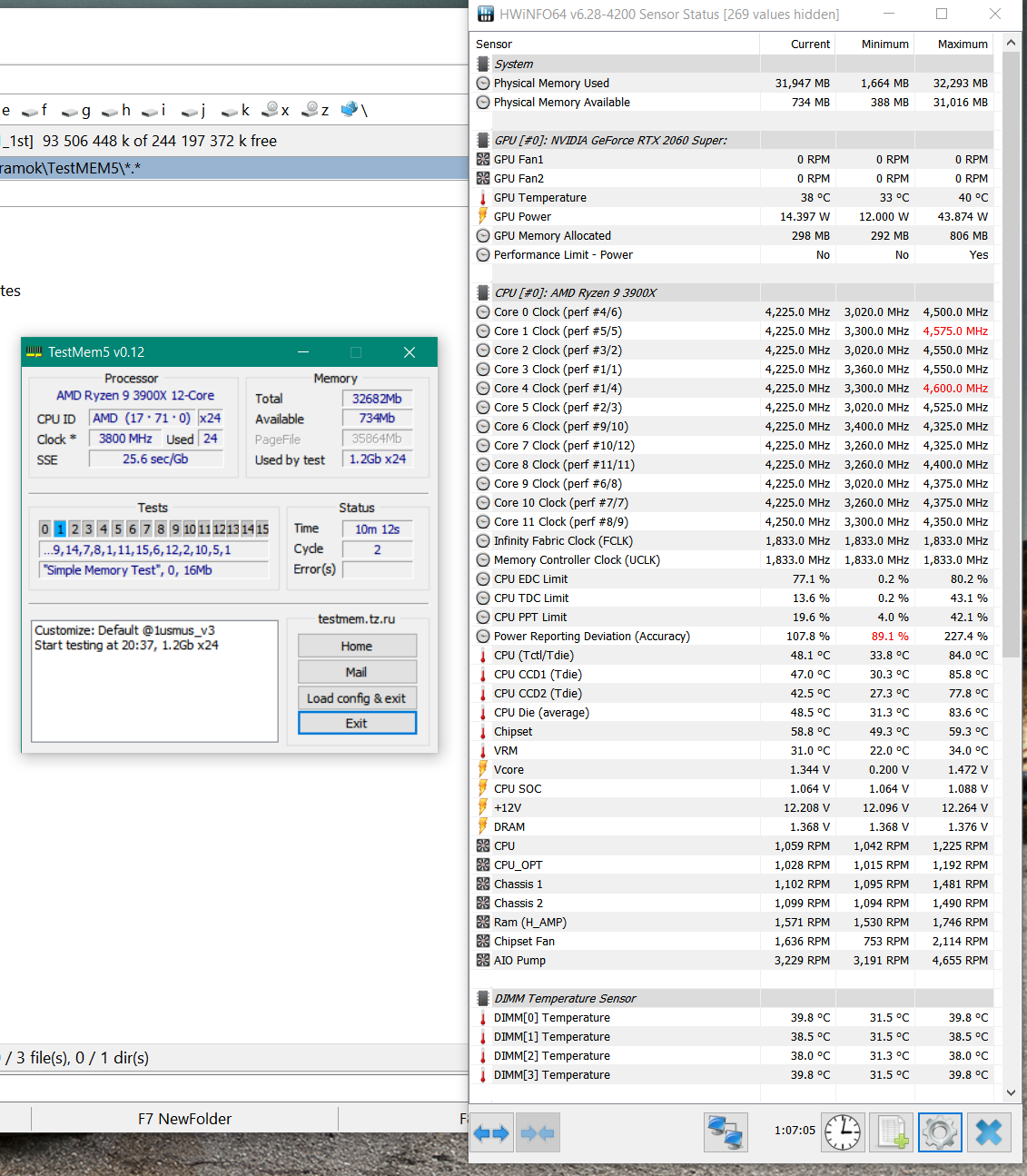Select the Physical Memory Used row

(732, 84)
